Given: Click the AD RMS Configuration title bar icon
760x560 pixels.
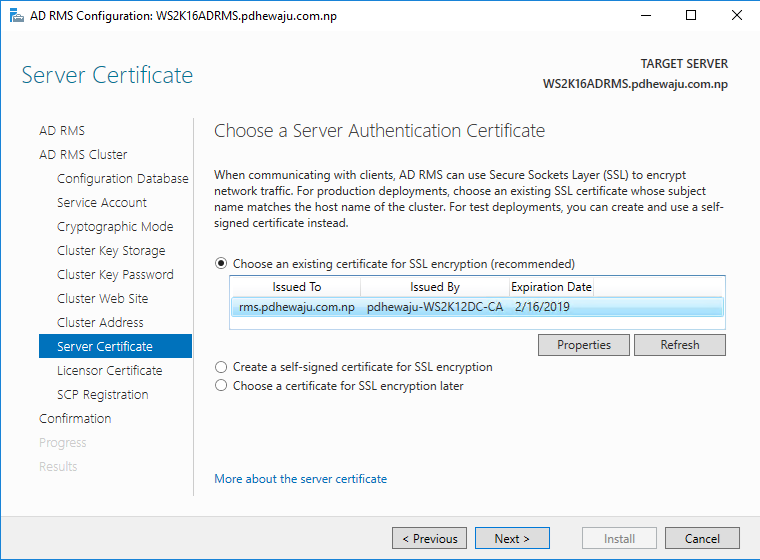Looking at the screenshot, I should click(x=16, y=16).
